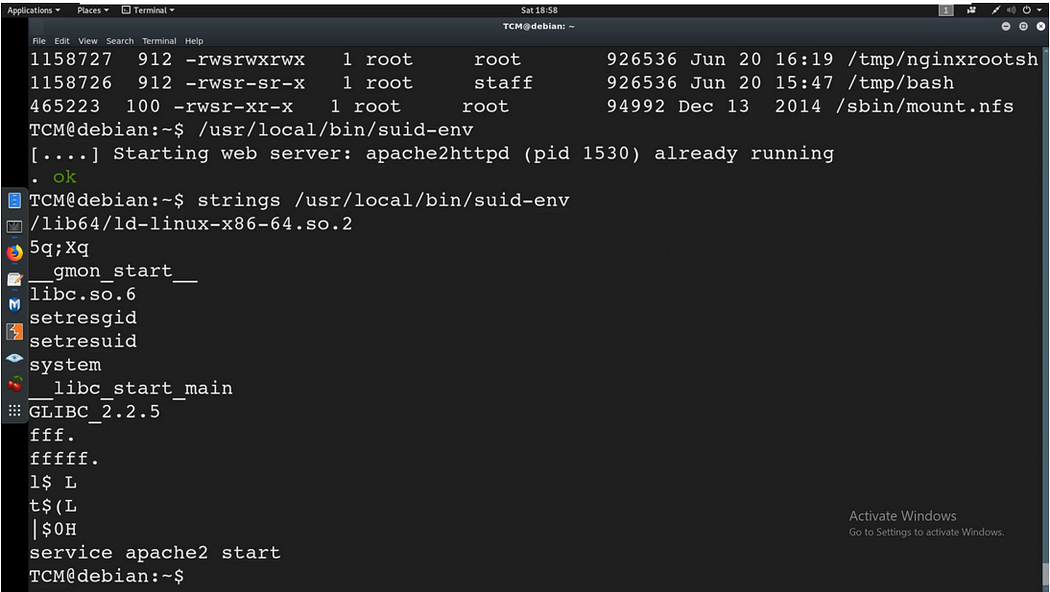The width and height of the screenshot is (1050, 592).
Task: Click the terminal icon in the dock
Action: [x=14, y=226]
